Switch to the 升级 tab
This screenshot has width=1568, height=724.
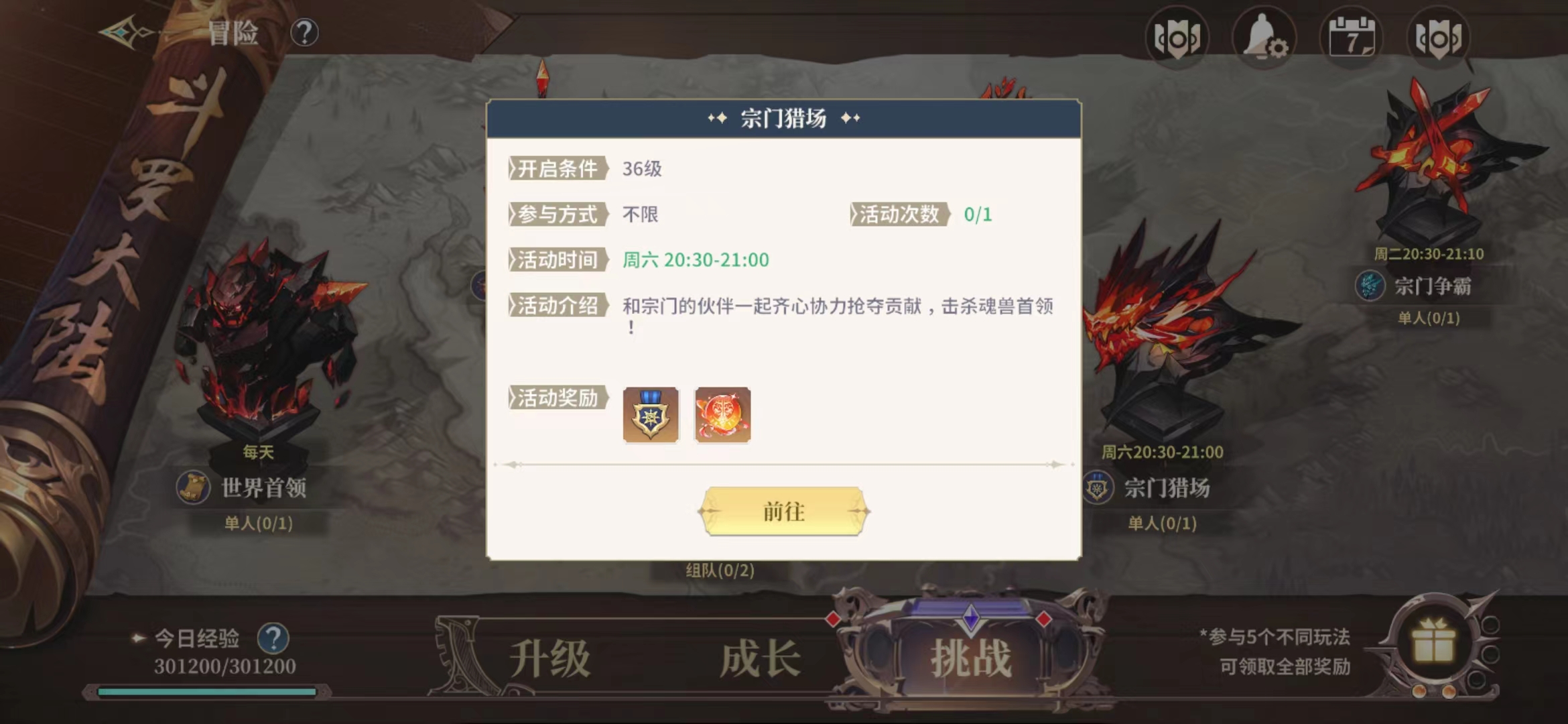(549, 658)
